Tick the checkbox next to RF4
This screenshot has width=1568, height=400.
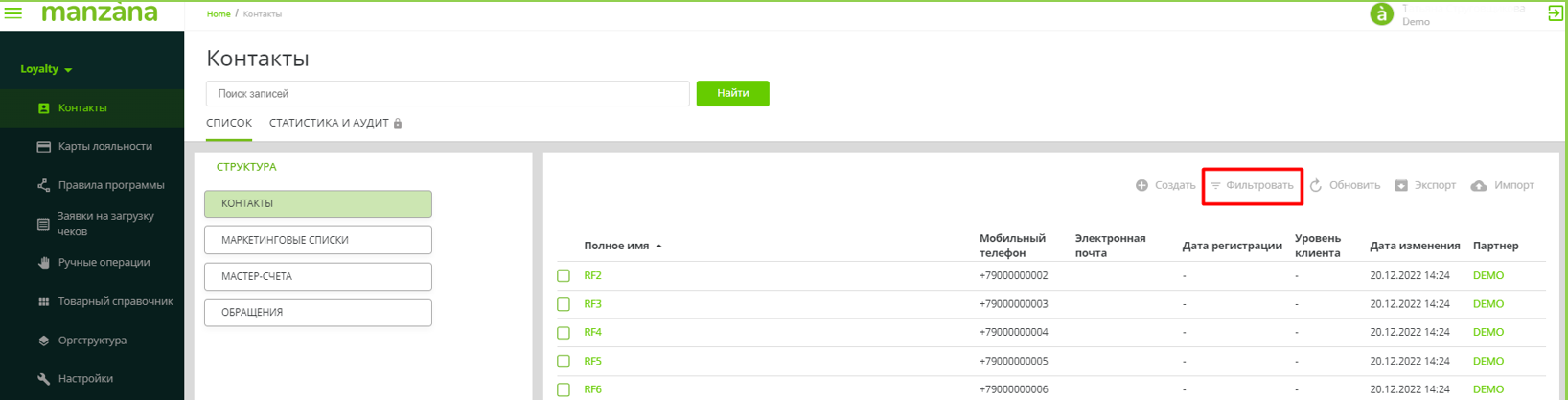coord(564,333)
